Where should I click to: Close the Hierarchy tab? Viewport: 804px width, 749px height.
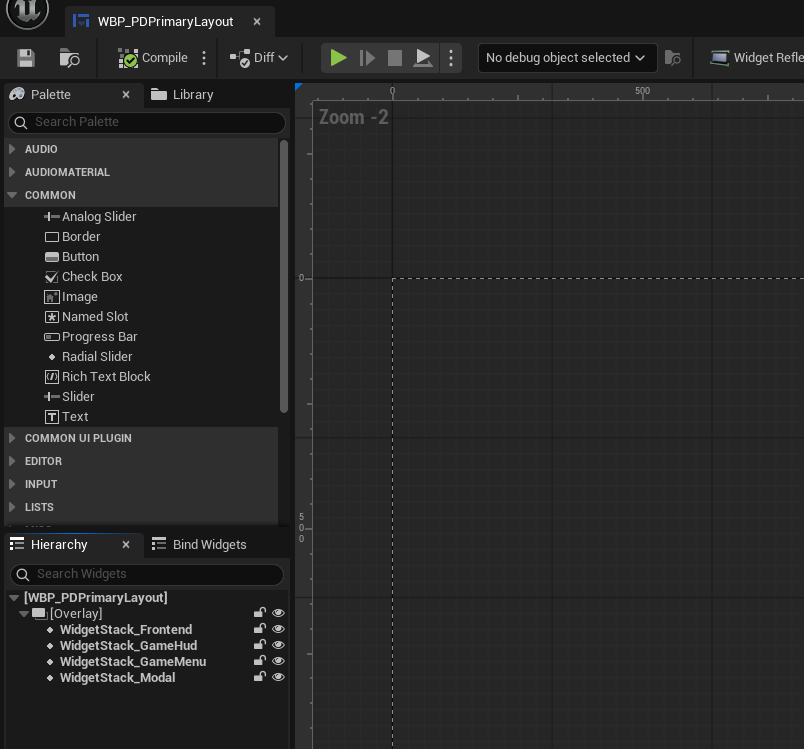[x=126, y=544]
